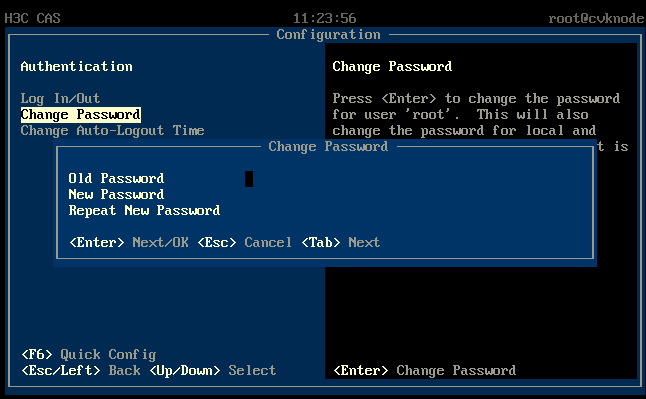Click the Change Password dialog title
The width and height of the screenshot is (646, 399).
coord(328,147)
